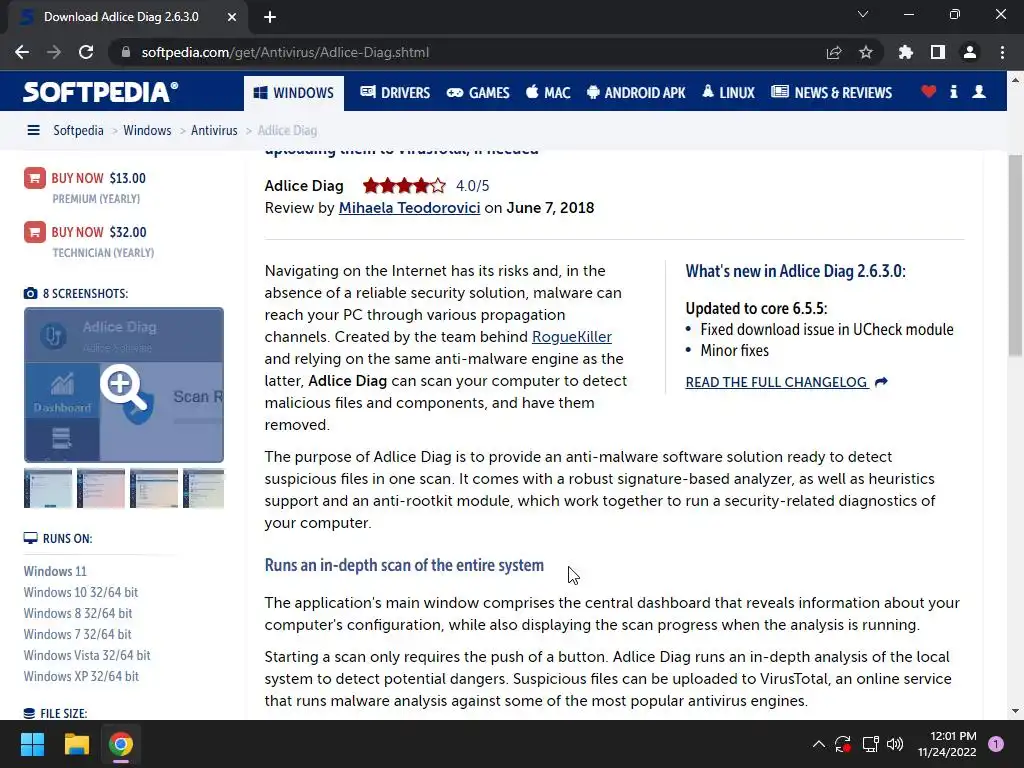Click the sync status tray icon

coord(842,744)
